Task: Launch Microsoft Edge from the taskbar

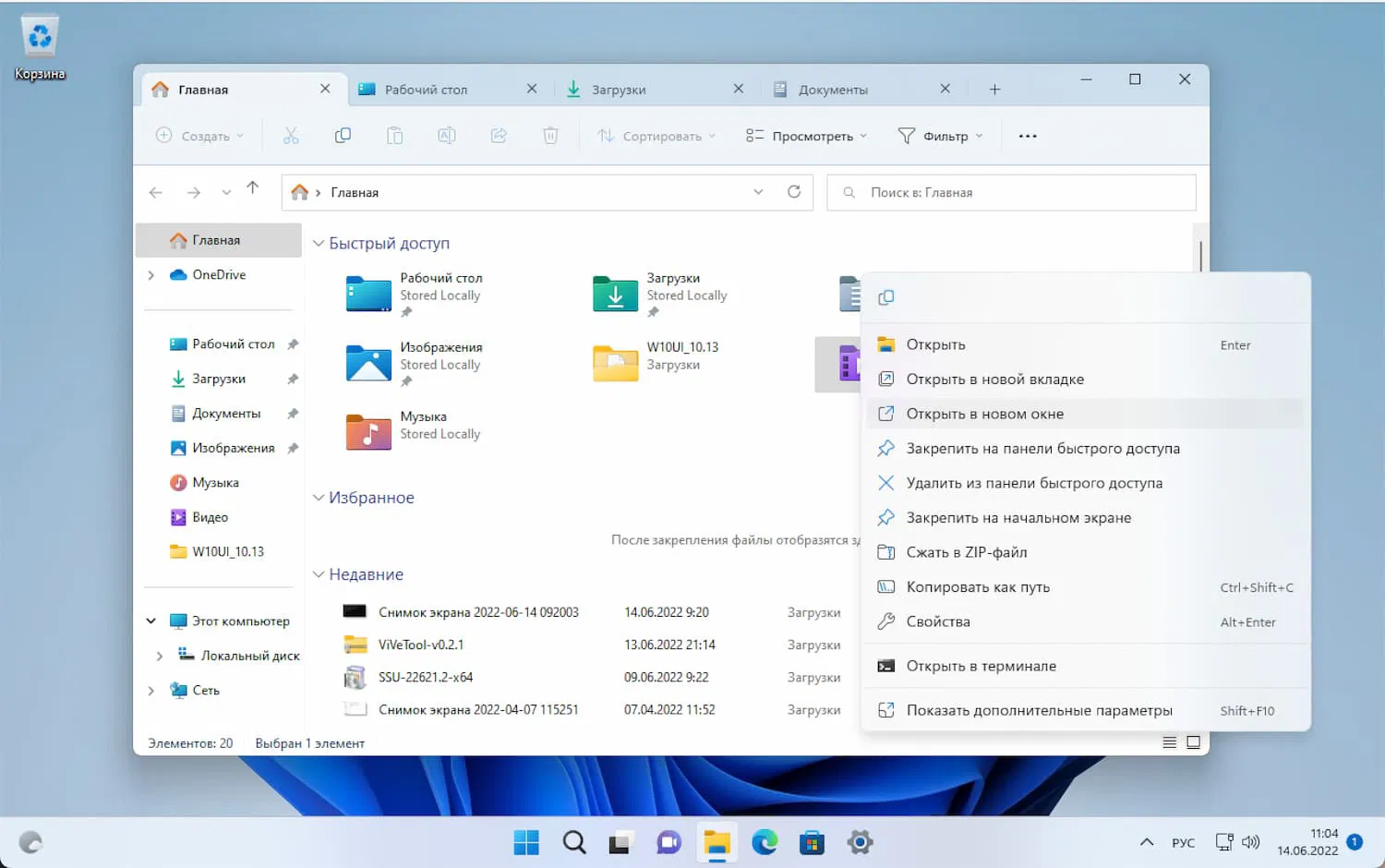Action: click(x=765, y=842)
